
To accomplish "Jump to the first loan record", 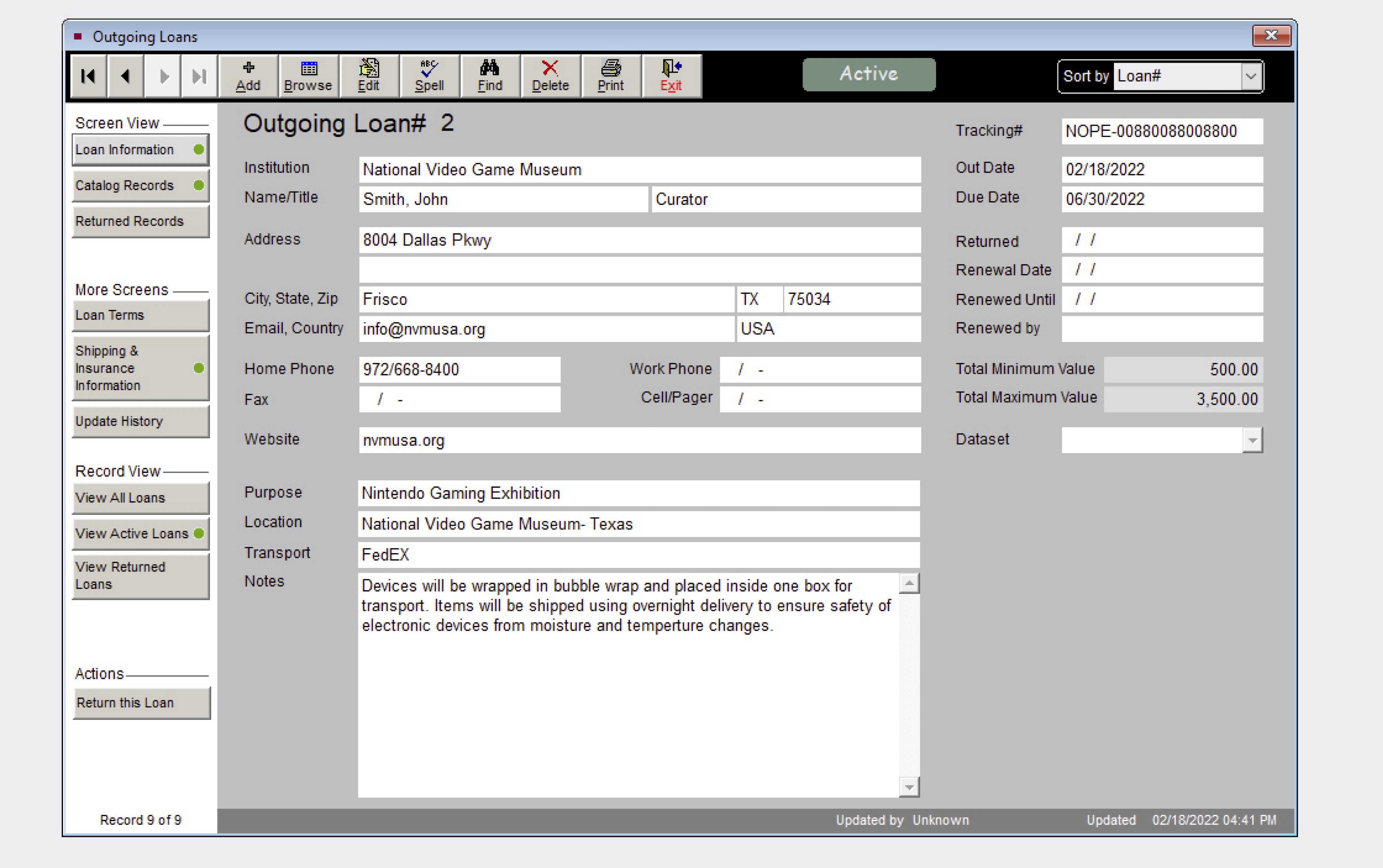I will (88, 76).
